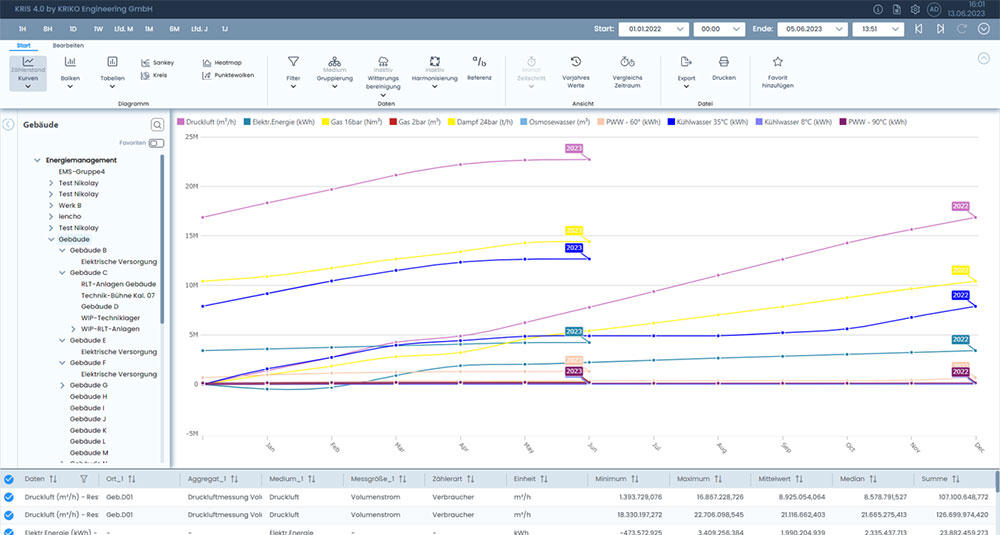
Task: Open the Filter funnel icon
Action: [x=293, y=61]
